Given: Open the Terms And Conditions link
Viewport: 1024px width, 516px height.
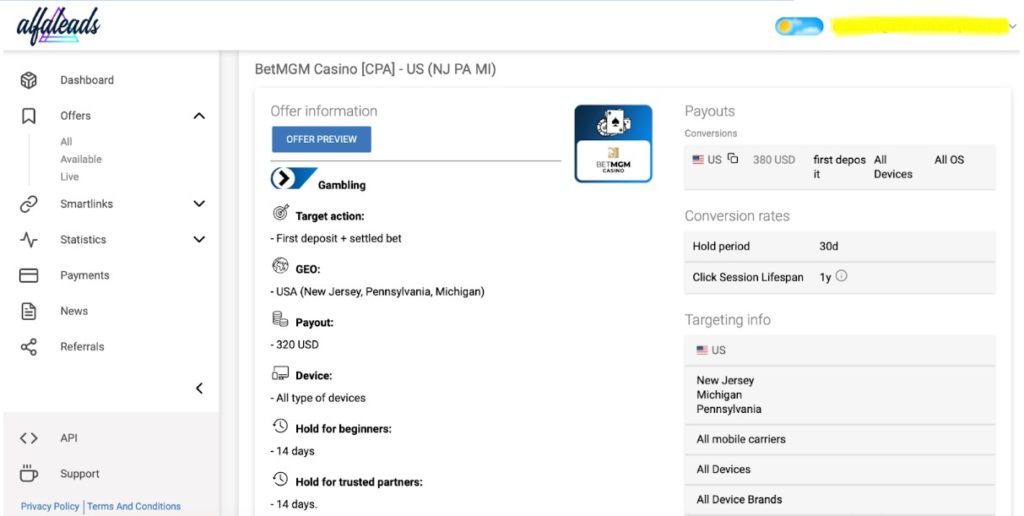Looking at the screenshot, I should (x=134, y=506).
